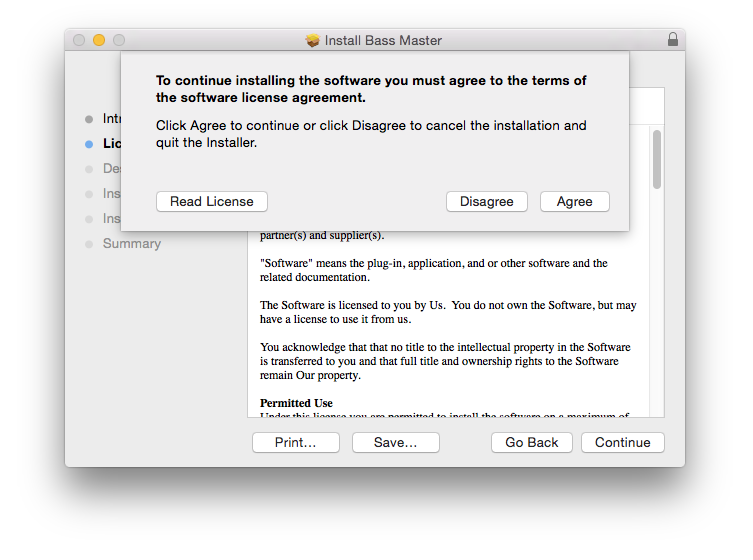Click the Permitted Use heading
This screenshot has height=560, width=753.
tap(296, 403)
